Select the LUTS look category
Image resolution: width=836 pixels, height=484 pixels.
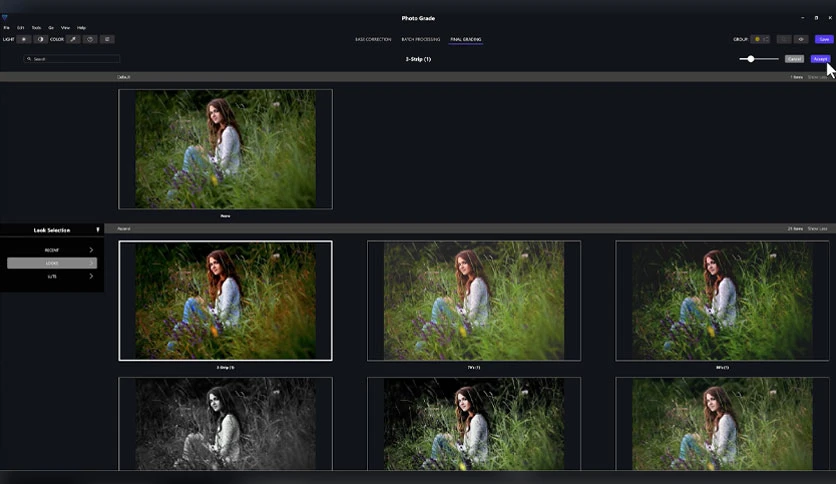pos(52,276)
